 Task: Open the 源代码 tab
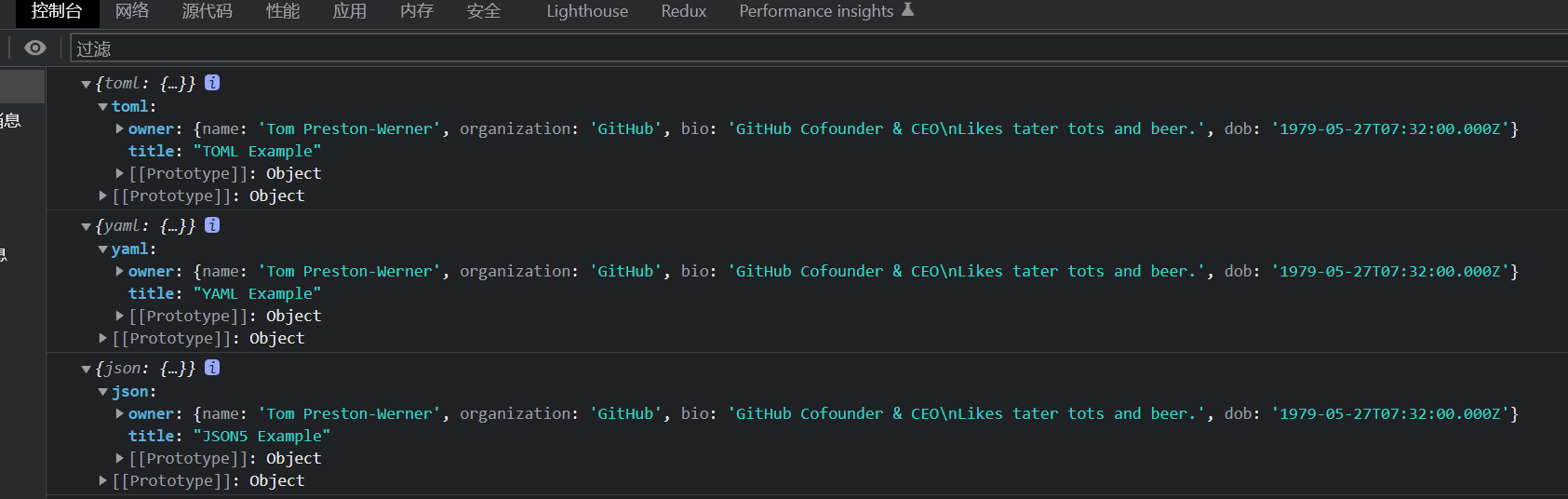(207, 11)
